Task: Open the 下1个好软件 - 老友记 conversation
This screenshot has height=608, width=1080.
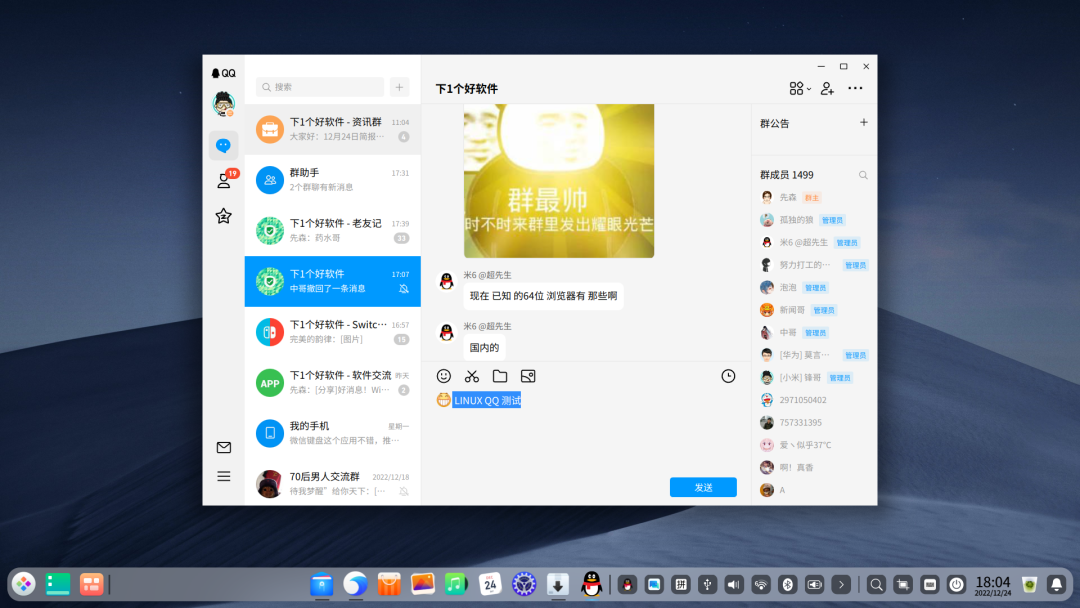Action: [x=333, y=231]
